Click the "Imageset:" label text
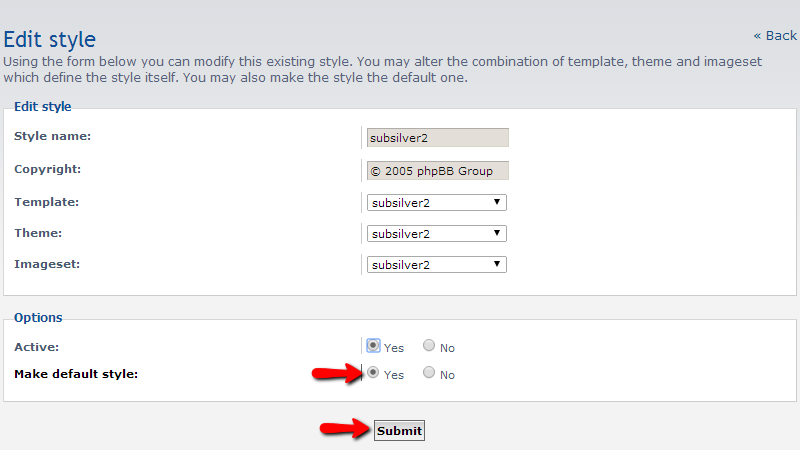 [x=46, y=264]
